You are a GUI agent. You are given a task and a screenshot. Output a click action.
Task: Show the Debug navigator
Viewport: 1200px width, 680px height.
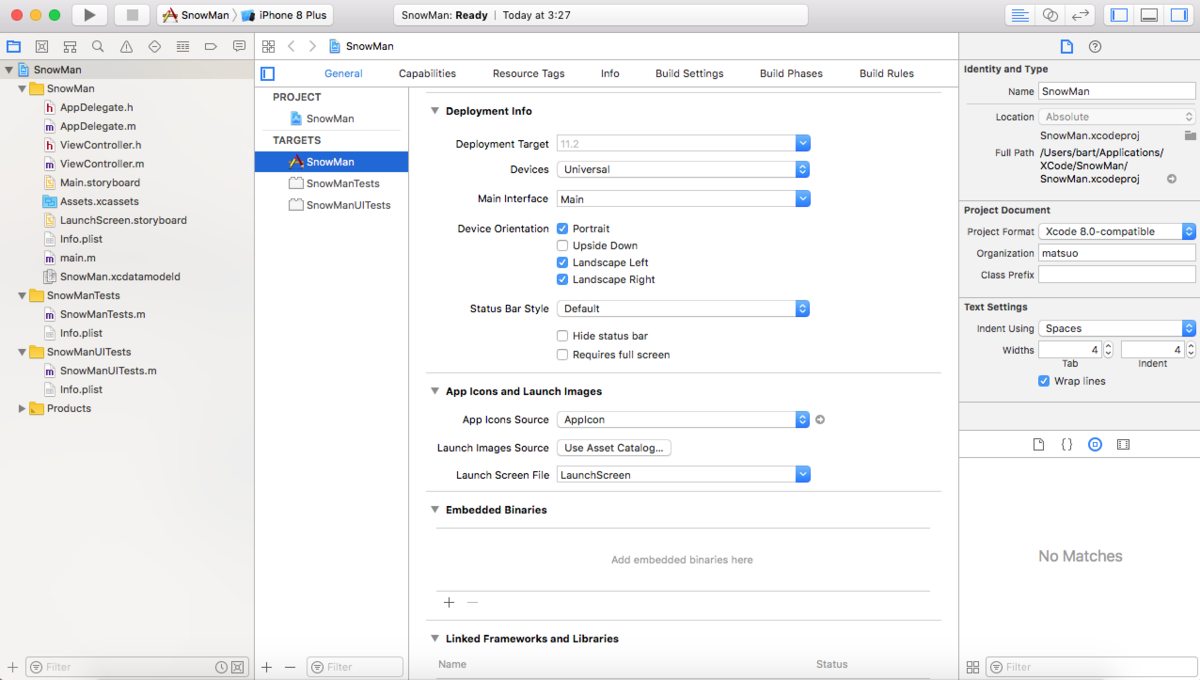click(x=182, y=46)
